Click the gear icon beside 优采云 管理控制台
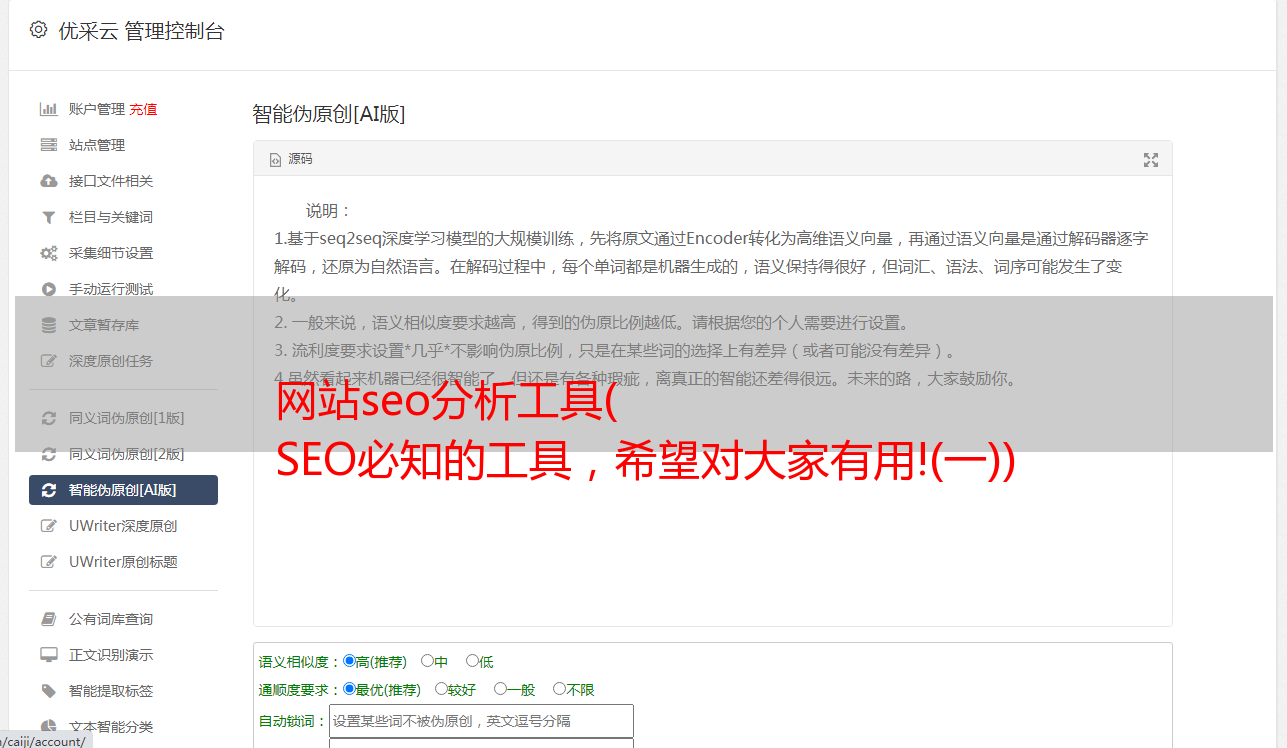The height and width of the screenshot is (748, 1287). pyautogui.click(x=38, y=30)
